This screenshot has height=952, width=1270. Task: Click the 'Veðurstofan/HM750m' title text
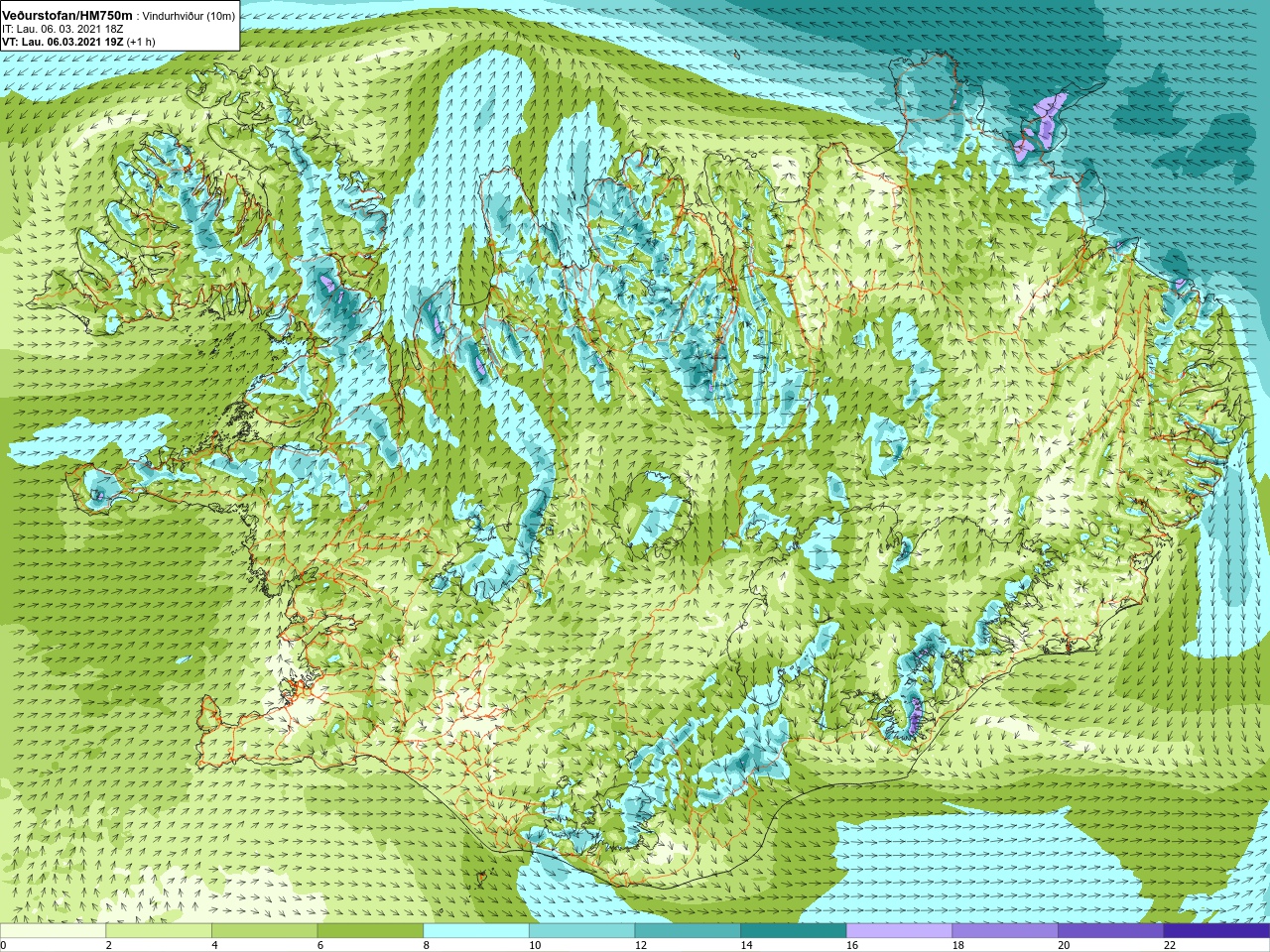[67, 16]
